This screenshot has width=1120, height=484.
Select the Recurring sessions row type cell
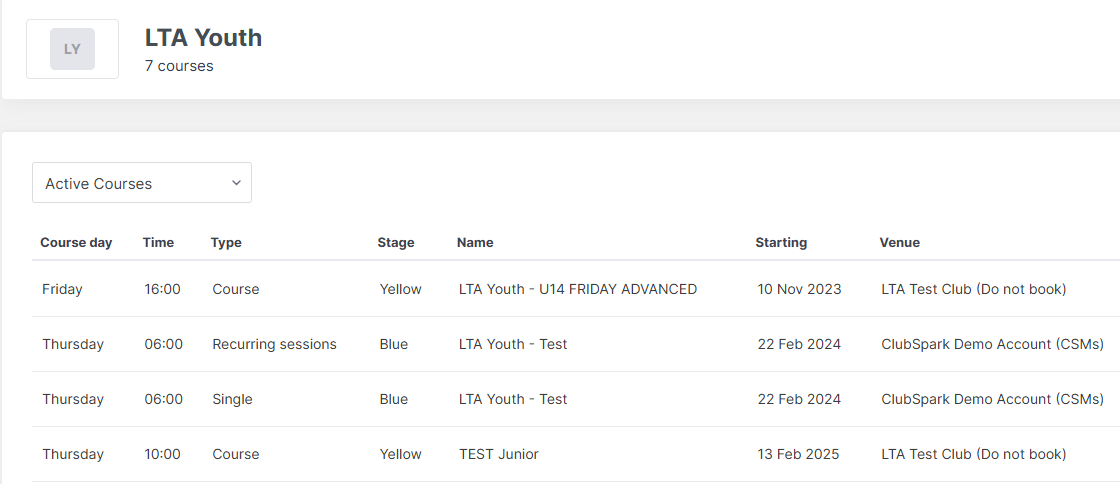click(x=274, y=344)
